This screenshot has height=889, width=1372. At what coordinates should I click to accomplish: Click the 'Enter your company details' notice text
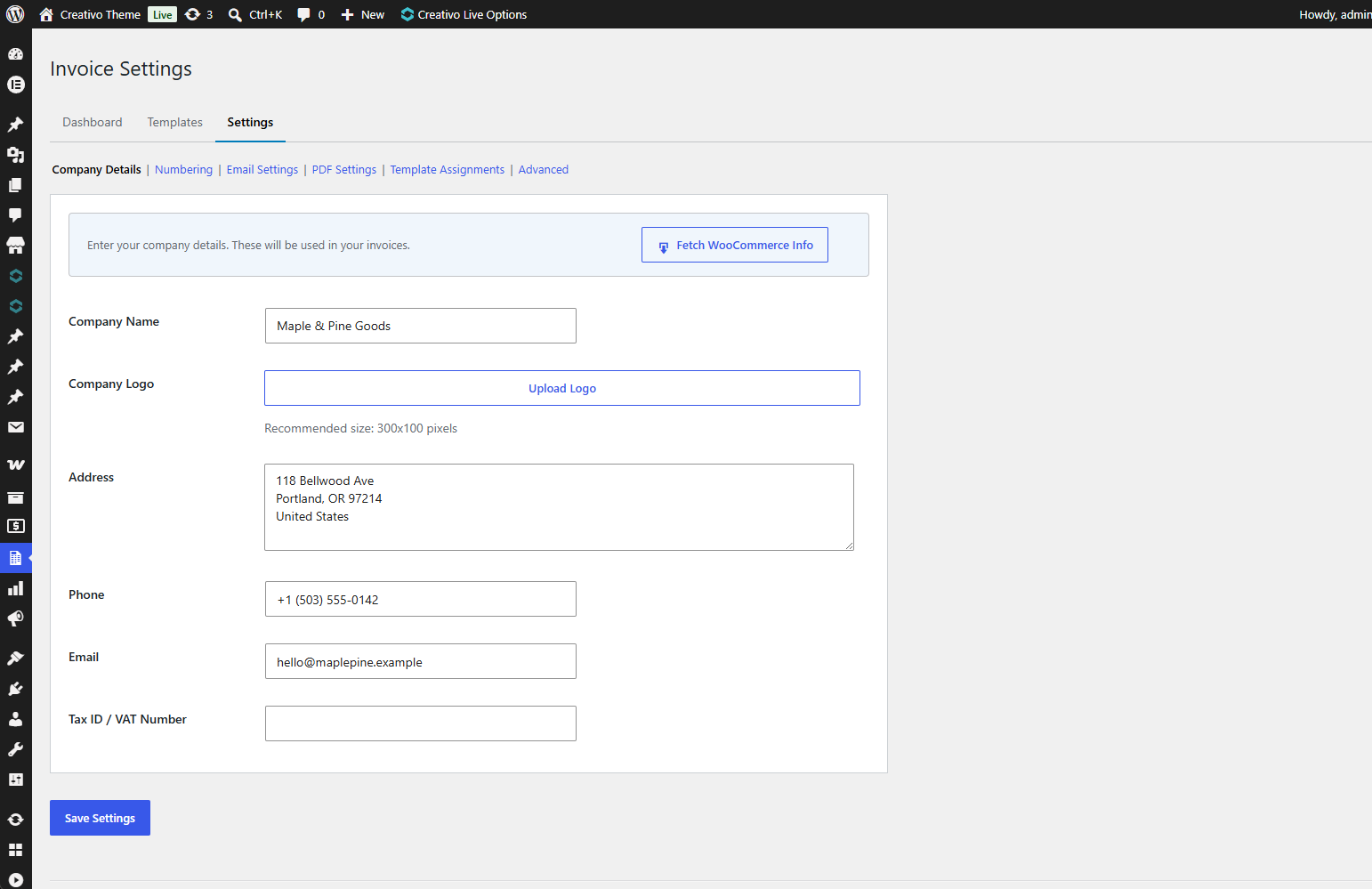(248, 246)
